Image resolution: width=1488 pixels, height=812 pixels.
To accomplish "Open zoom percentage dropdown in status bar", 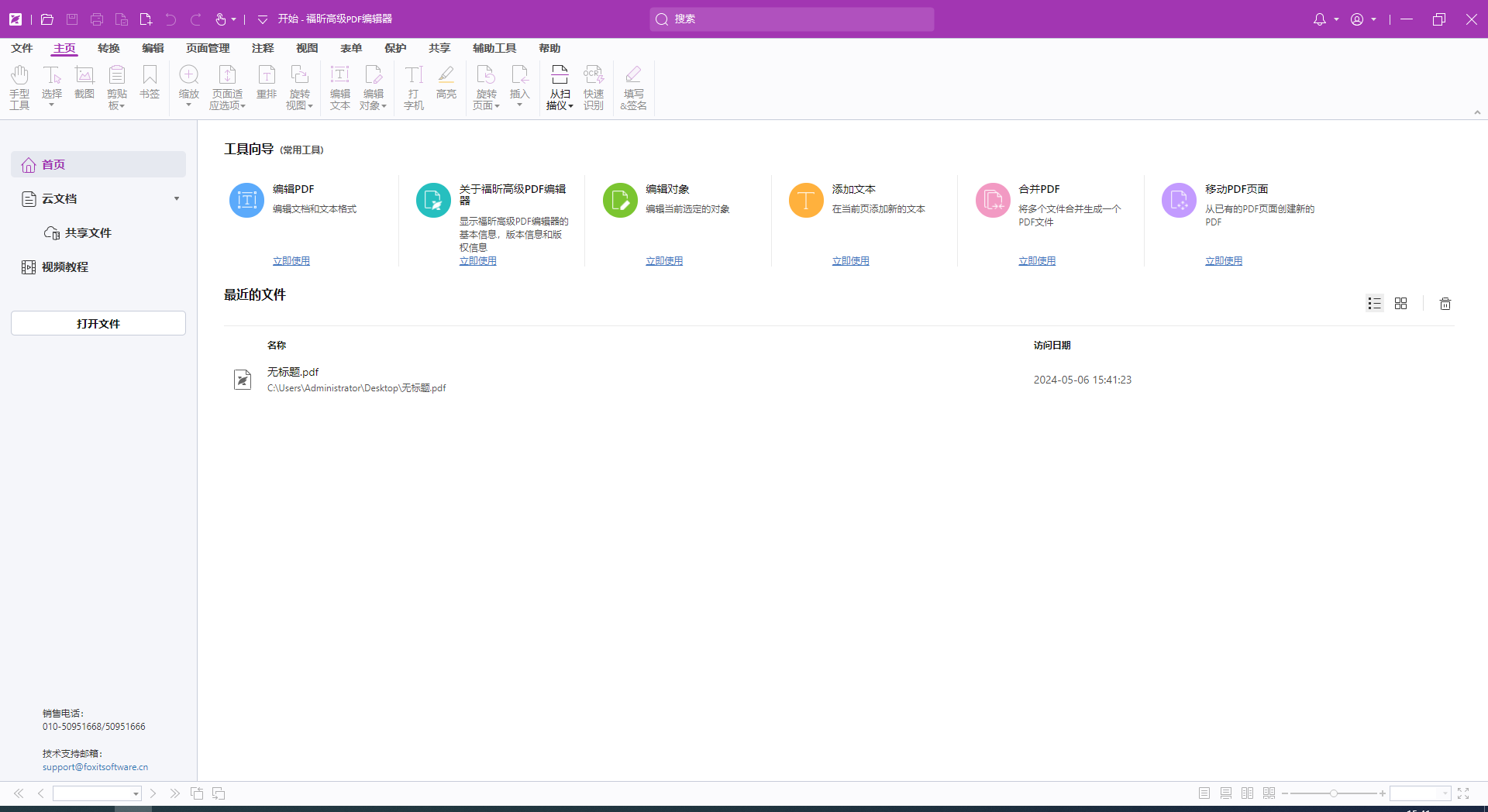I will point(1445,793).
